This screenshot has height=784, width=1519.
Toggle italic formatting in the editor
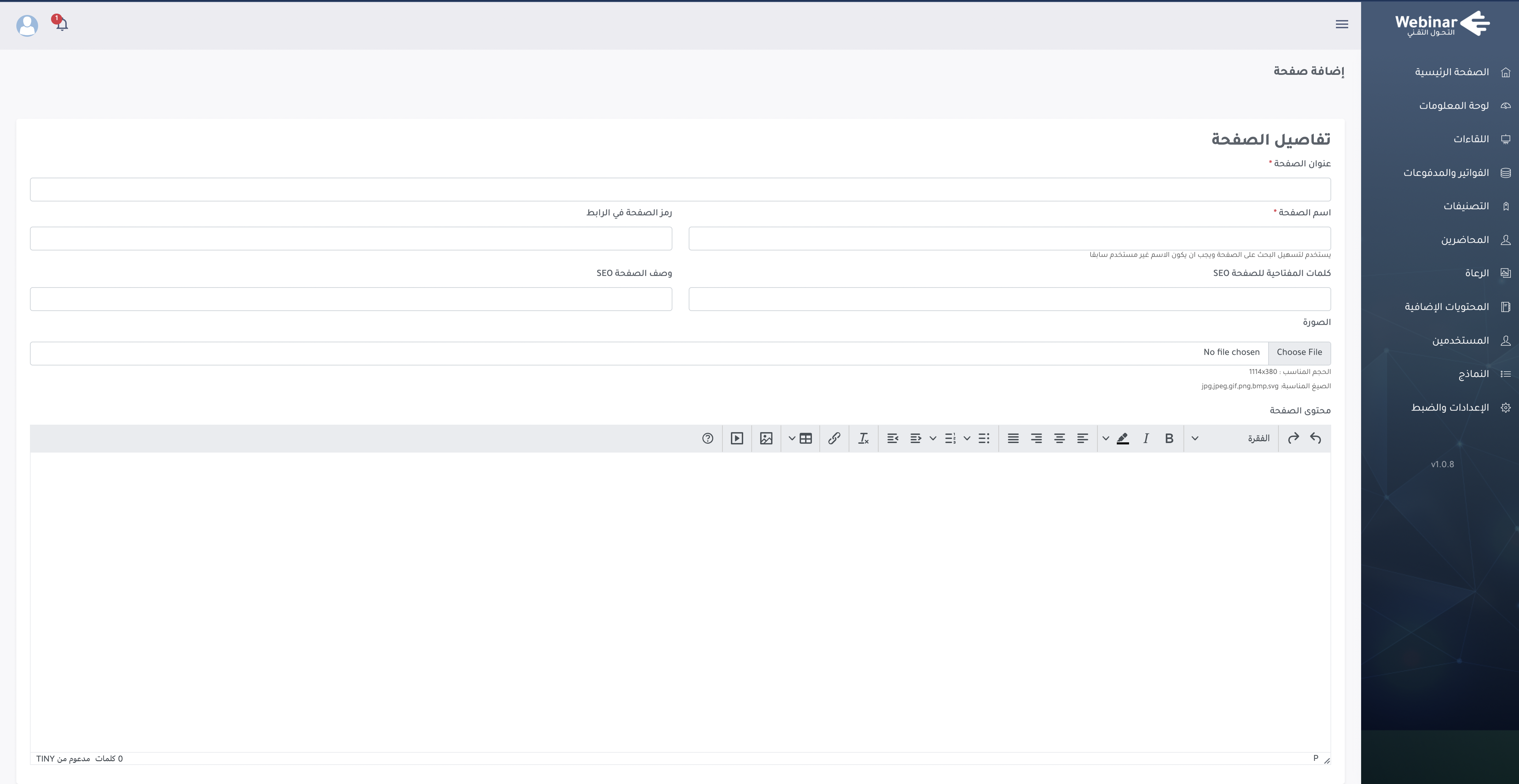coord(1146,438)
